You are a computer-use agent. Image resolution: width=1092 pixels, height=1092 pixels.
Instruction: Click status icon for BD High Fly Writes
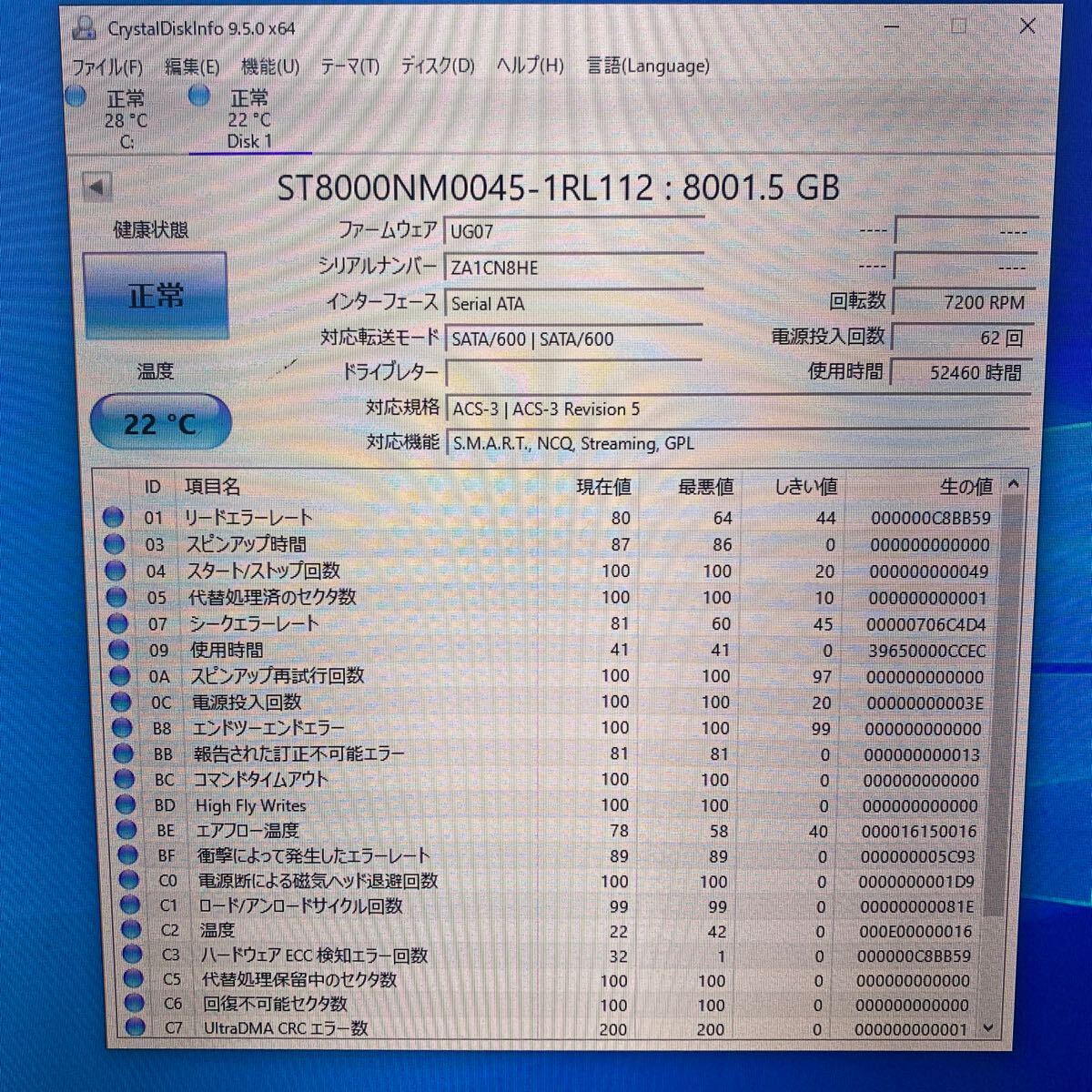[126, 805]
